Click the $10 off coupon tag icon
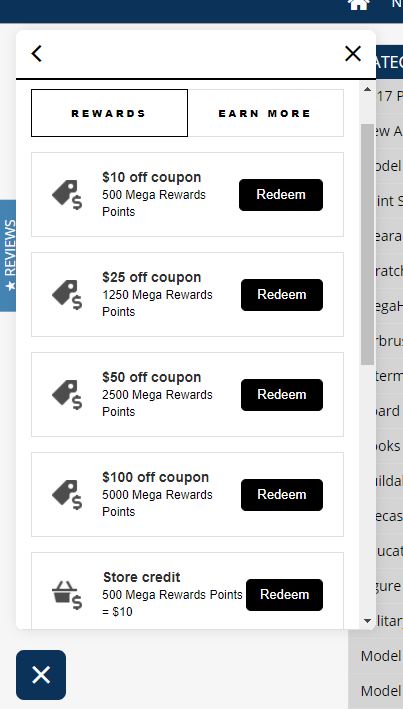This screenshot has width=403, height=709. 67,195
